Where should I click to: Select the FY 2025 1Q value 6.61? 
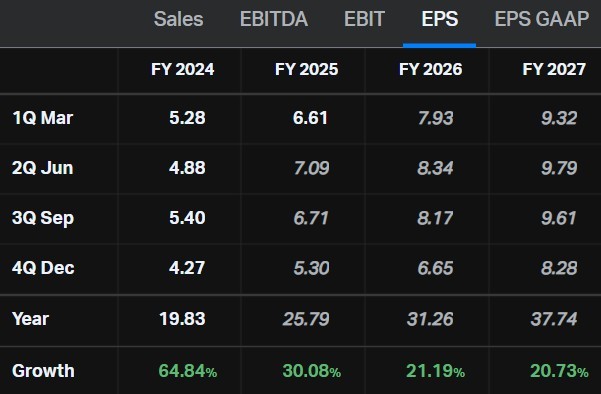(310, 118)
